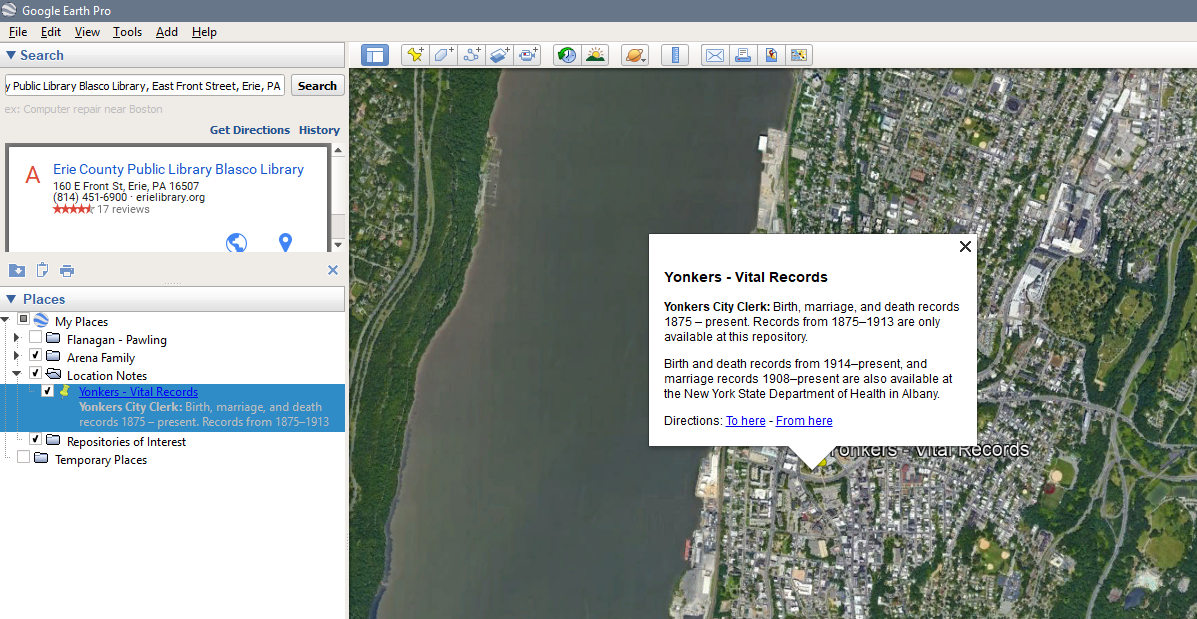Check the Flanagan - Pawling folder checkbox
The width and height of the screenshot is (1197, 619).
36,339
